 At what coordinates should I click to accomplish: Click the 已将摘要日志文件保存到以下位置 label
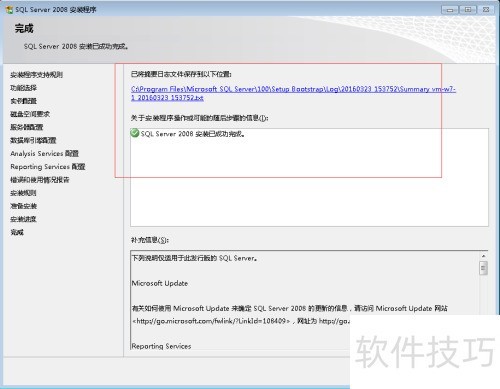coord(181,74)
